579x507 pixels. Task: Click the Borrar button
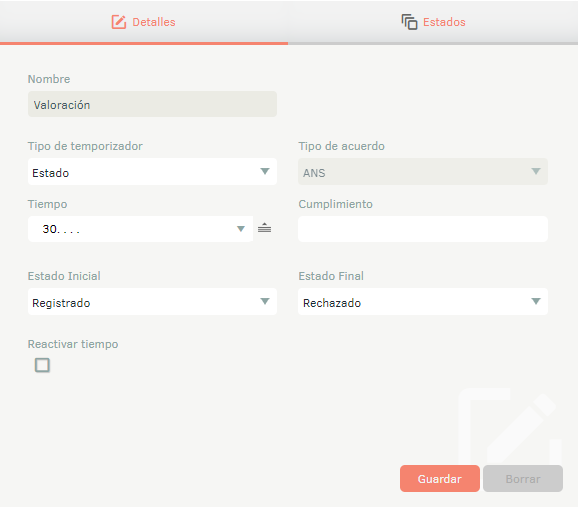click(523, 479)
